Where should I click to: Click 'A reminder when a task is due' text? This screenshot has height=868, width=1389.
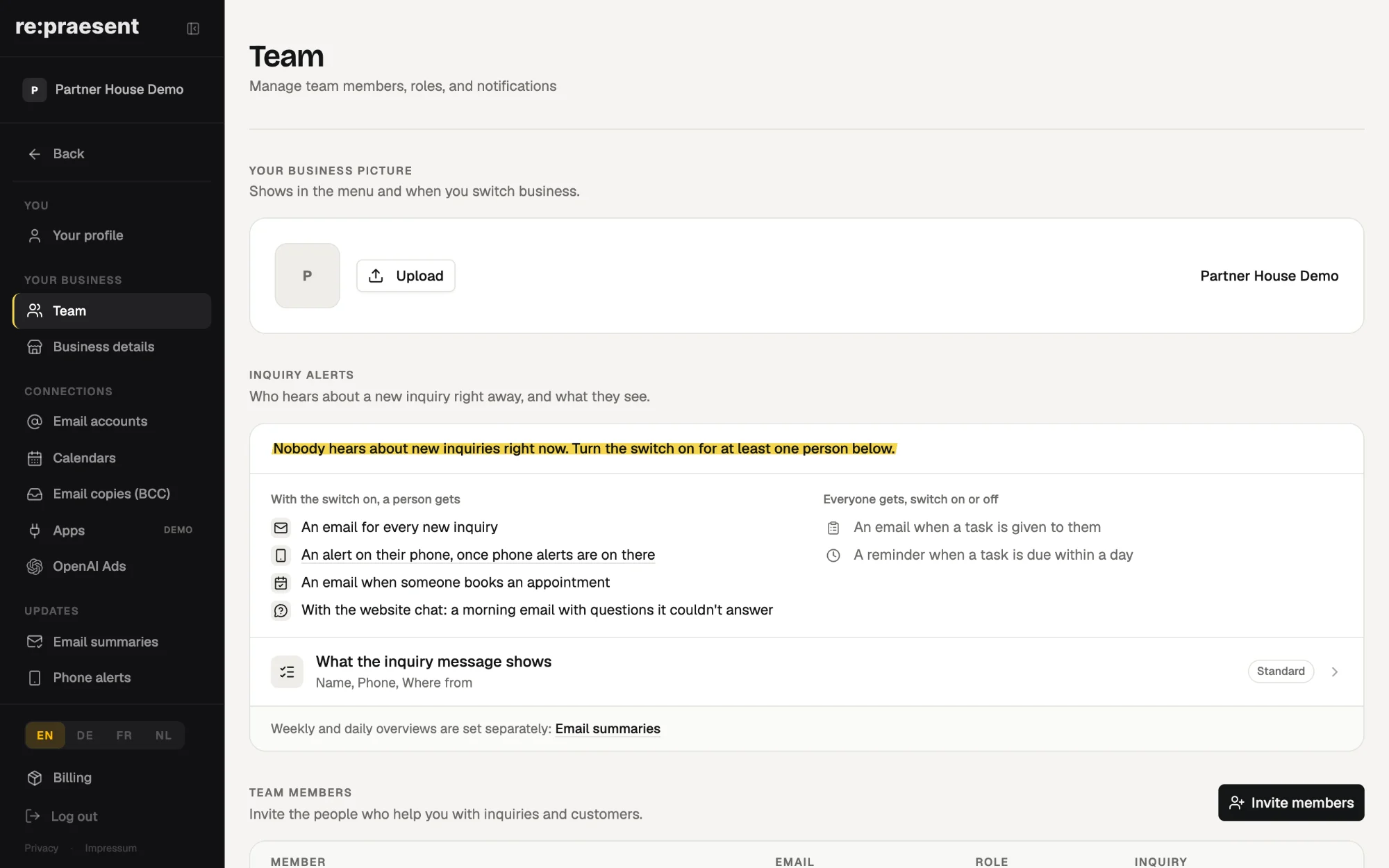[x=993, y=555]
